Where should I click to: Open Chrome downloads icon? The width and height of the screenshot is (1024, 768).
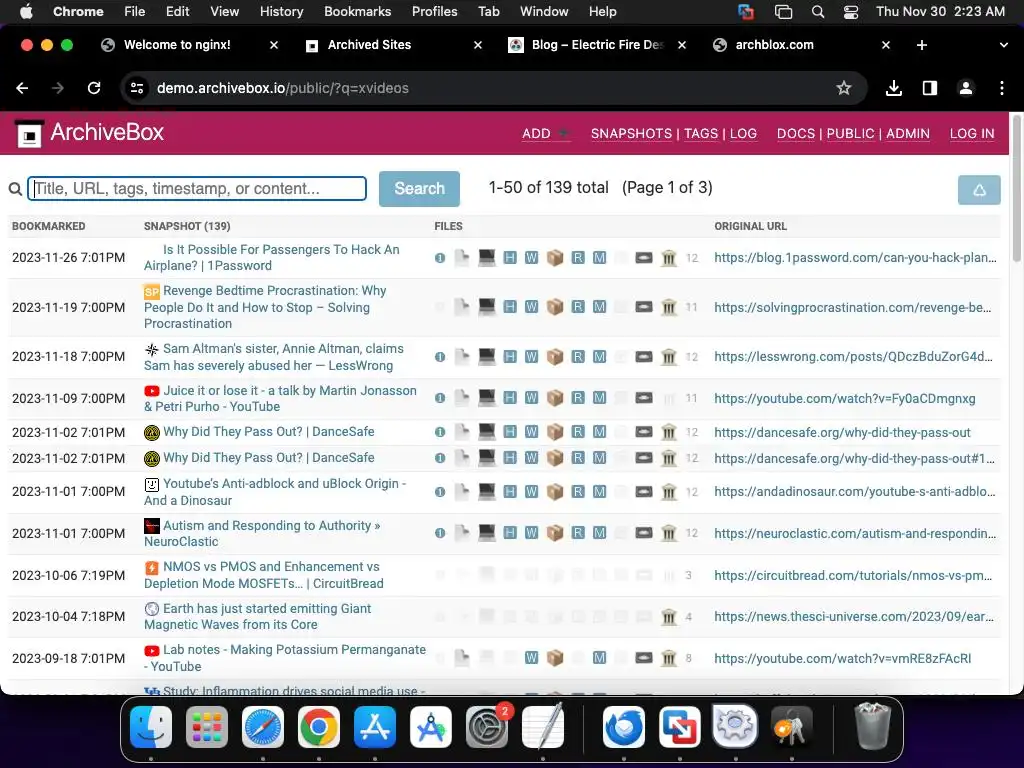(894, 88)
